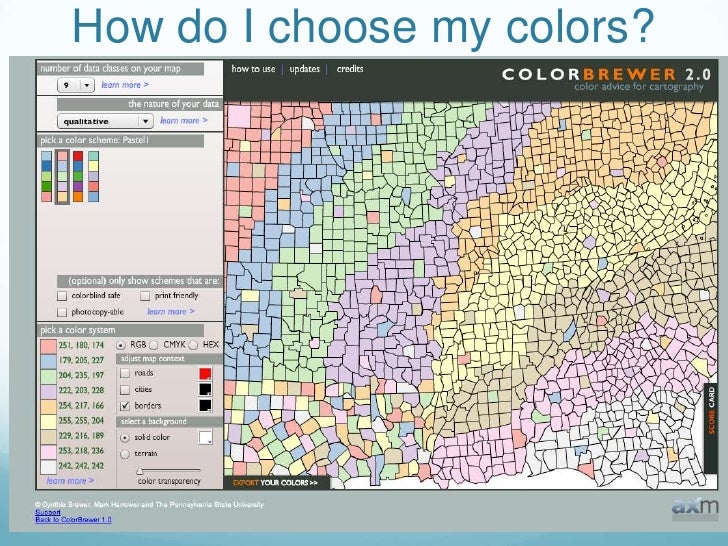Click learn more under color values list
Image resolution: width=728 pixels, height=546 pixels.
click(70, 481)
